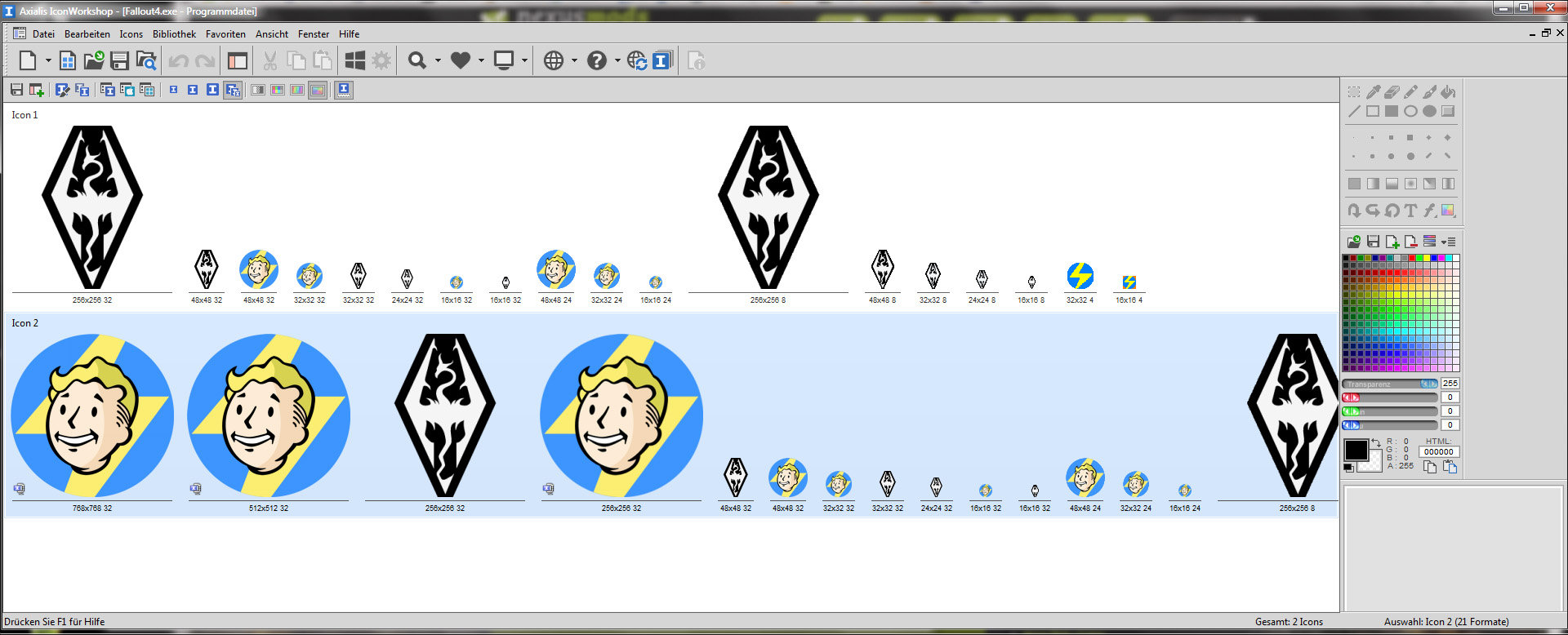
Task: Click the Transparenz value field showing 255
Action: (1450, 384)
